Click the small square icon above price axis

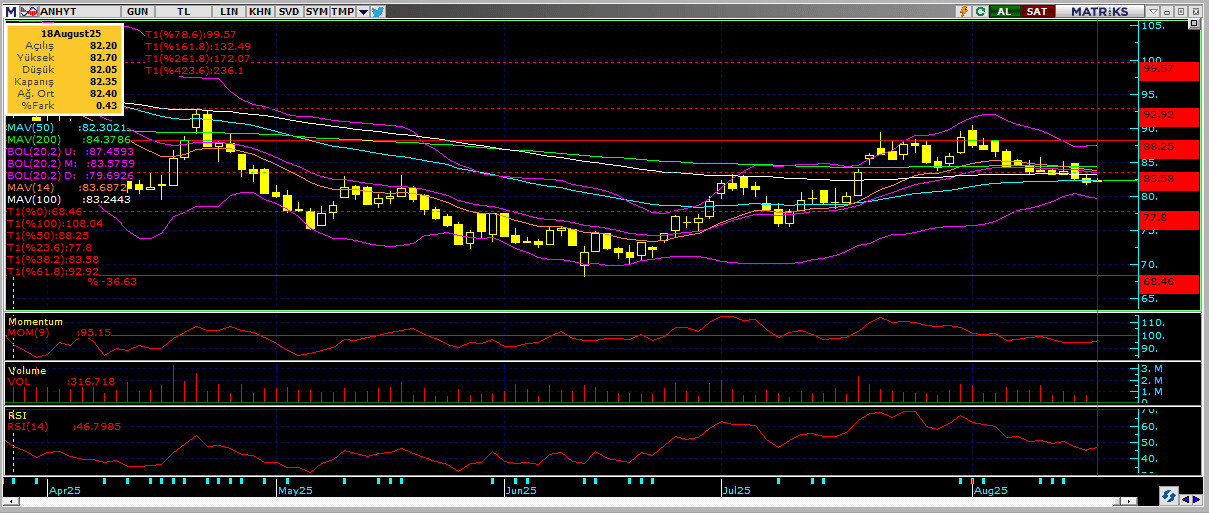tap(1192, 23)
